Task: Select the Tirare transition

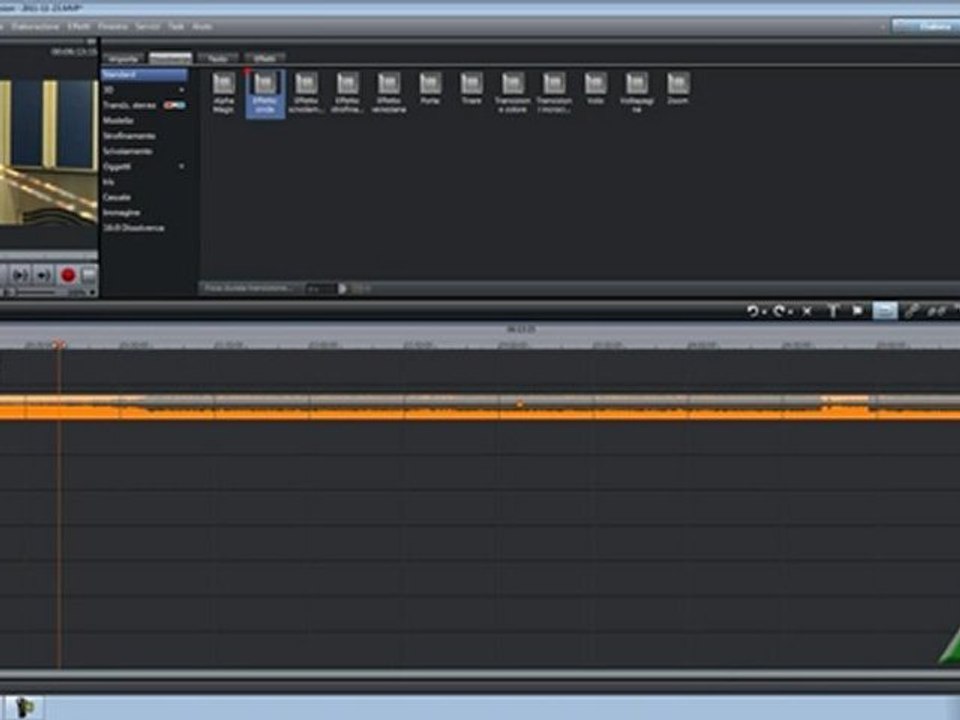Action: click(471, 89)
